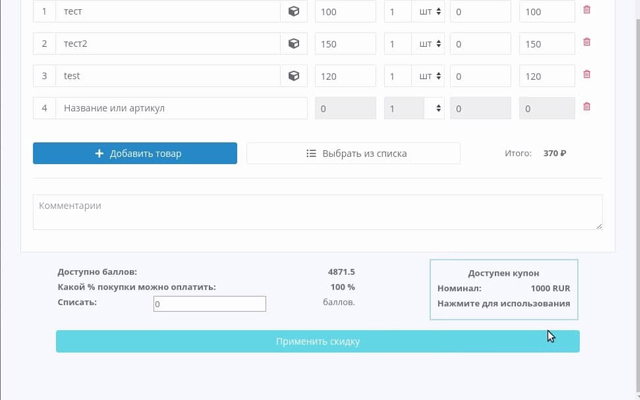This screenshot has height=400, width=640.
Task: Delete row 3 with the trash icon
Action: pyautogui.click(x=587, y=74)
